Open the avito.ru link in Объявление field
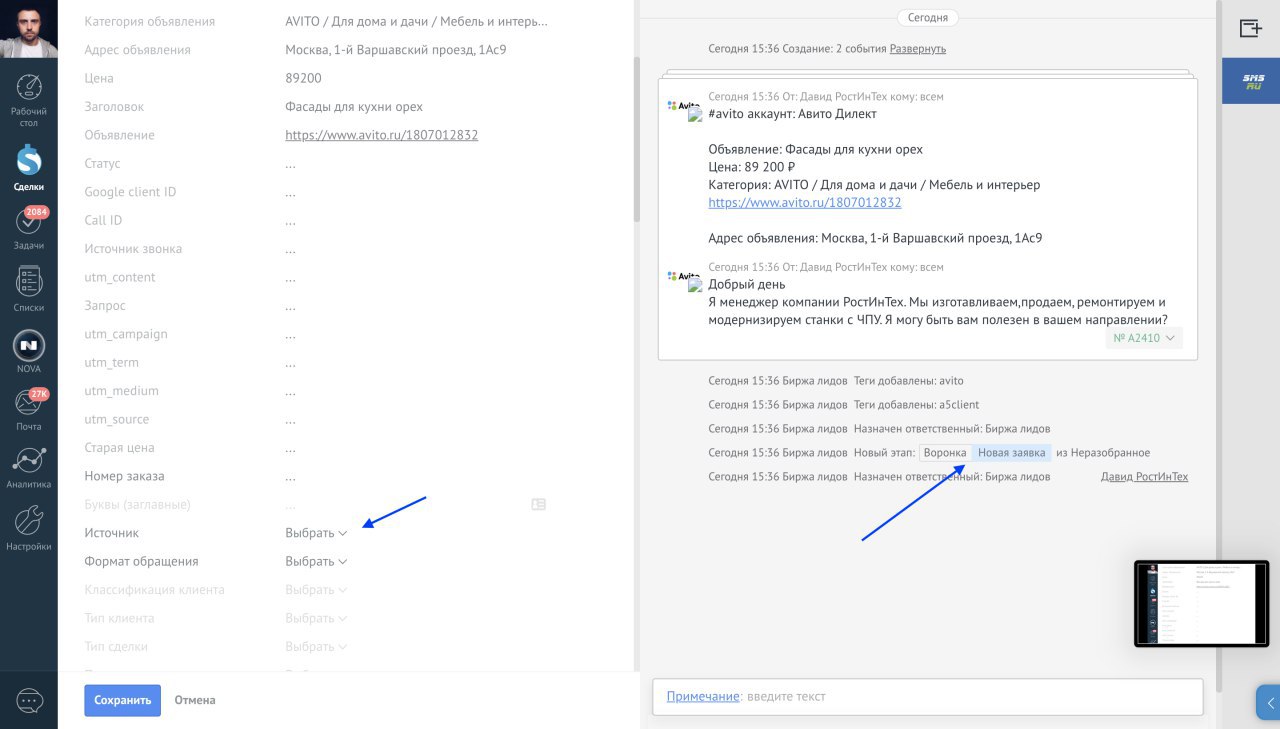Image resolution: width=1280 pixels, height=729 pixels. (382, 135)
